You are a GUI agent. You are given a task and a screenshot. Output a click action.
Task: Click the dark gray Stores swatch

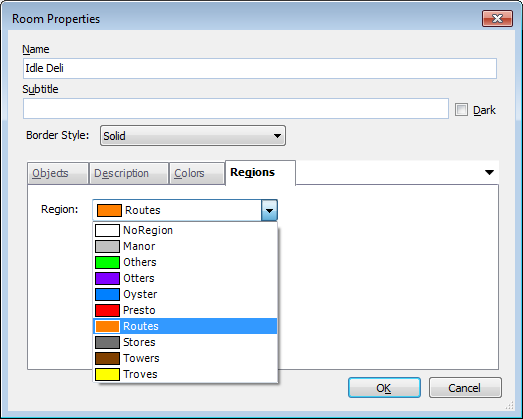coord(107,343)
